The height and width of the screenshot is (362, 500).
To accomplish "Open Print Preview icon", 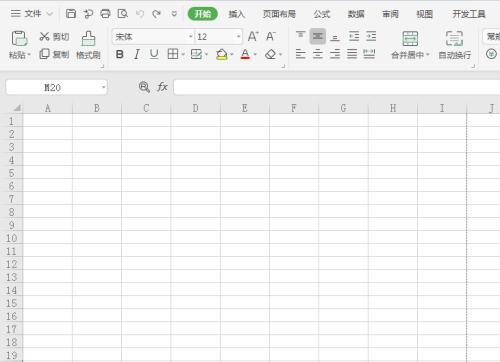I will pyautogui.click(x=123, y=14).
